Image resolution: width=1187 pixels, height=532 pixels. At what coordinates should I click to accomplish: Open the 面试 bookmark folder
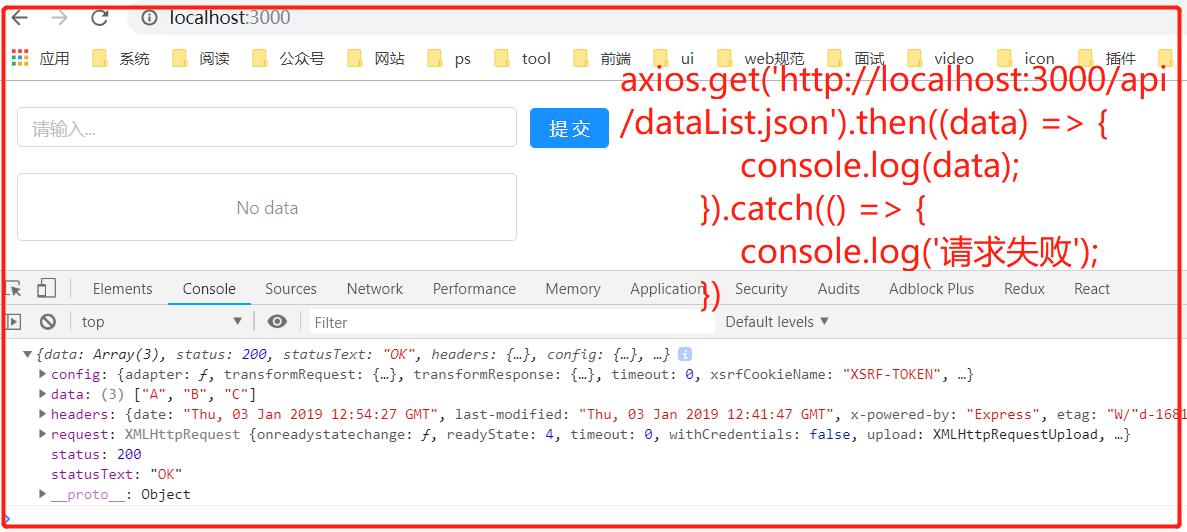click(855, 58)
